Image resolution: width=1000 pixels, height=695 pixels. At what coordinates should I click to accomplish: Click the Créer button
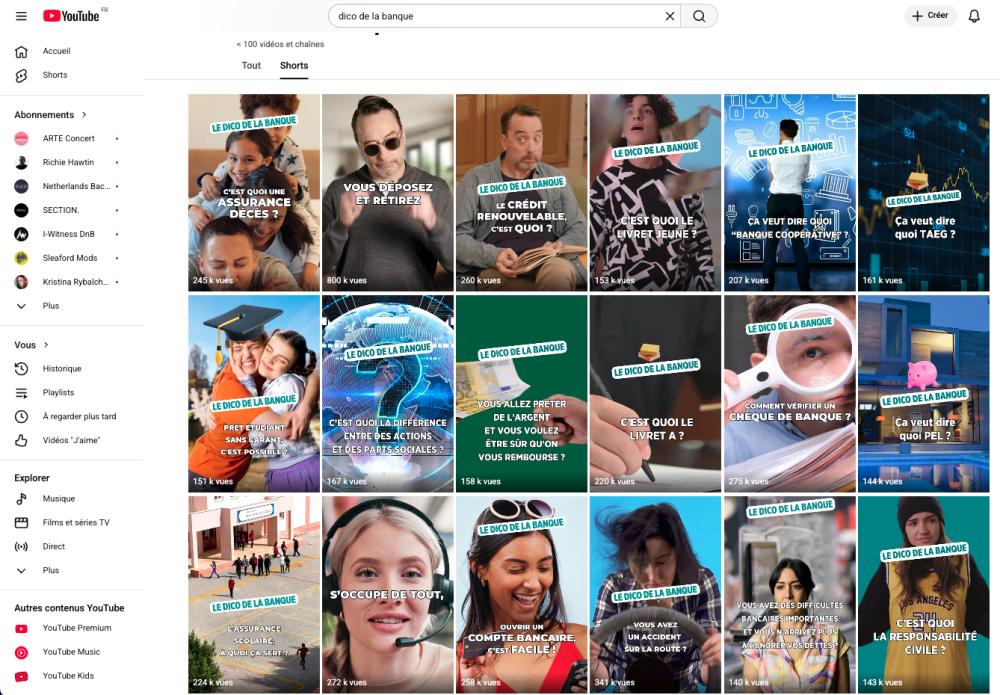pos(930,16)
